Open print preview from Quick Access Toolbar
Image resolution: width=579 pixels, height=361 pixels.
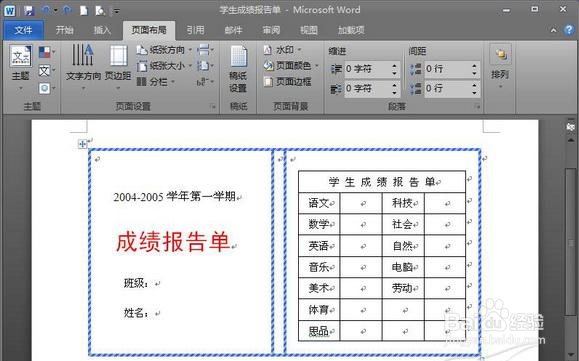tap(100, 10)
